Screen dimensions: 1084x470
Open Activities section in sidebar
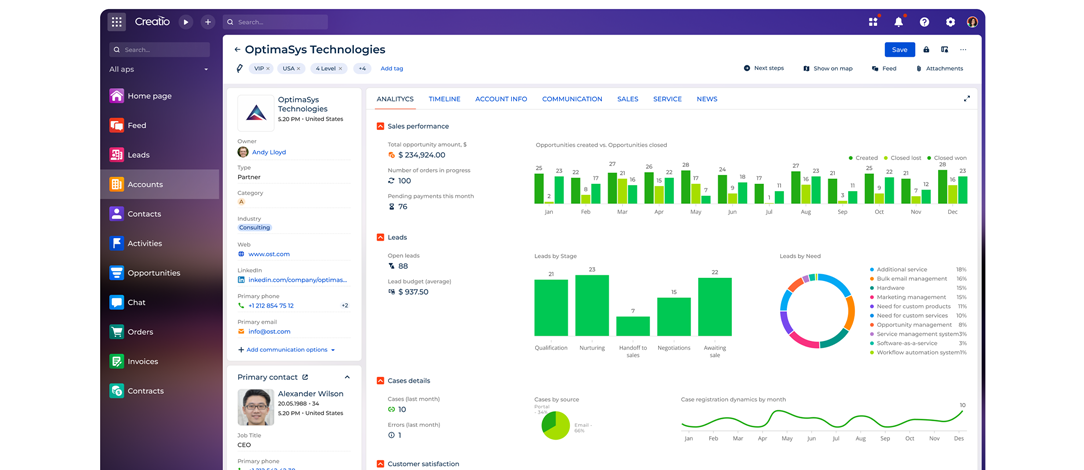coord(160,243)
